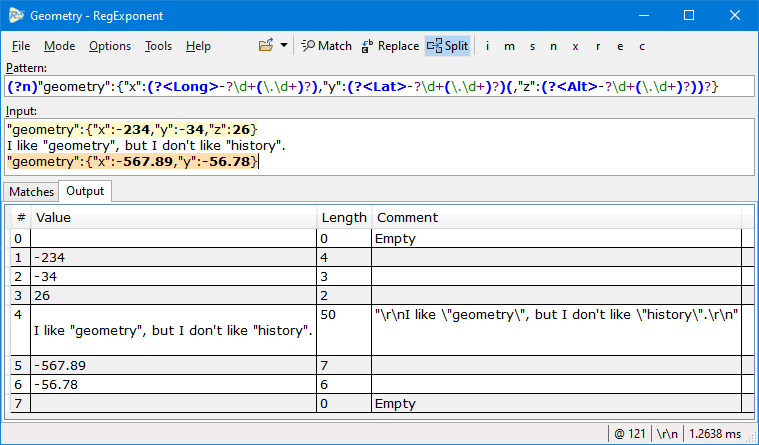Expand the dropdown arrow beside open icon

click(284, 46)
